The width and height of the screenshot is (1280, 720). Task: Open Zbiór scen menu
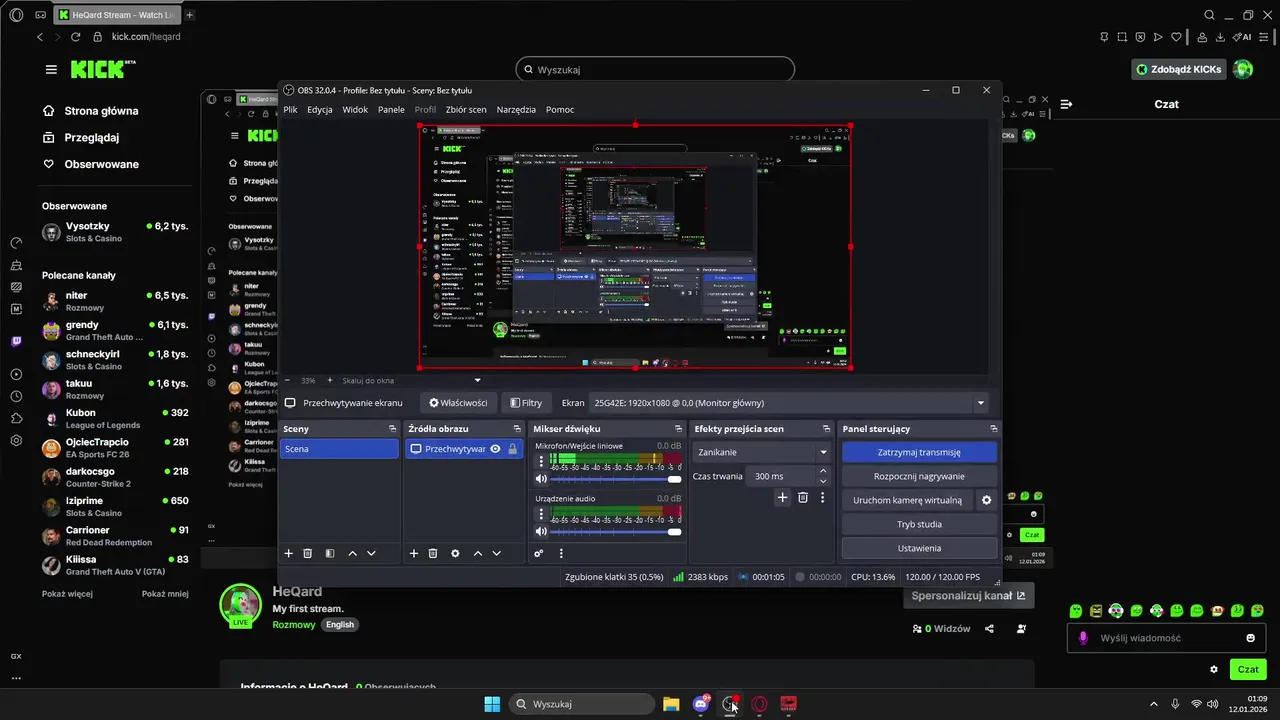click(x=466, y=109)
